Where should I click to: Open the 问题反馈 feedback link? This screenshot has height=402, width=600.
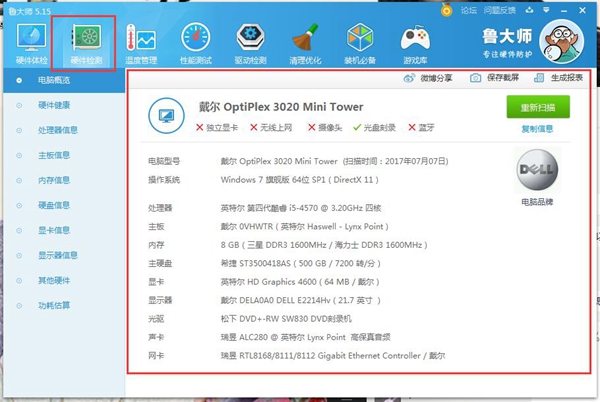[499, 10]
